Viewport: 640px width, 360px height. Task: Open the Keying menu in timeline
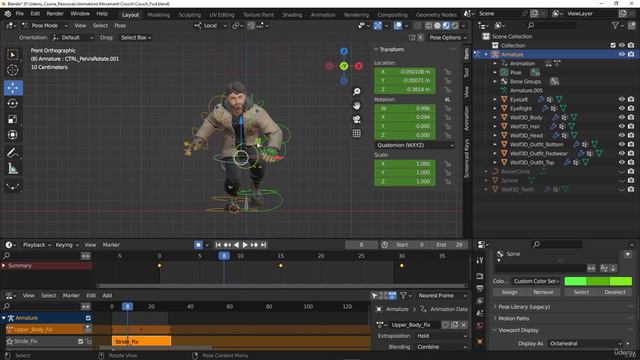tap(67, 245)
